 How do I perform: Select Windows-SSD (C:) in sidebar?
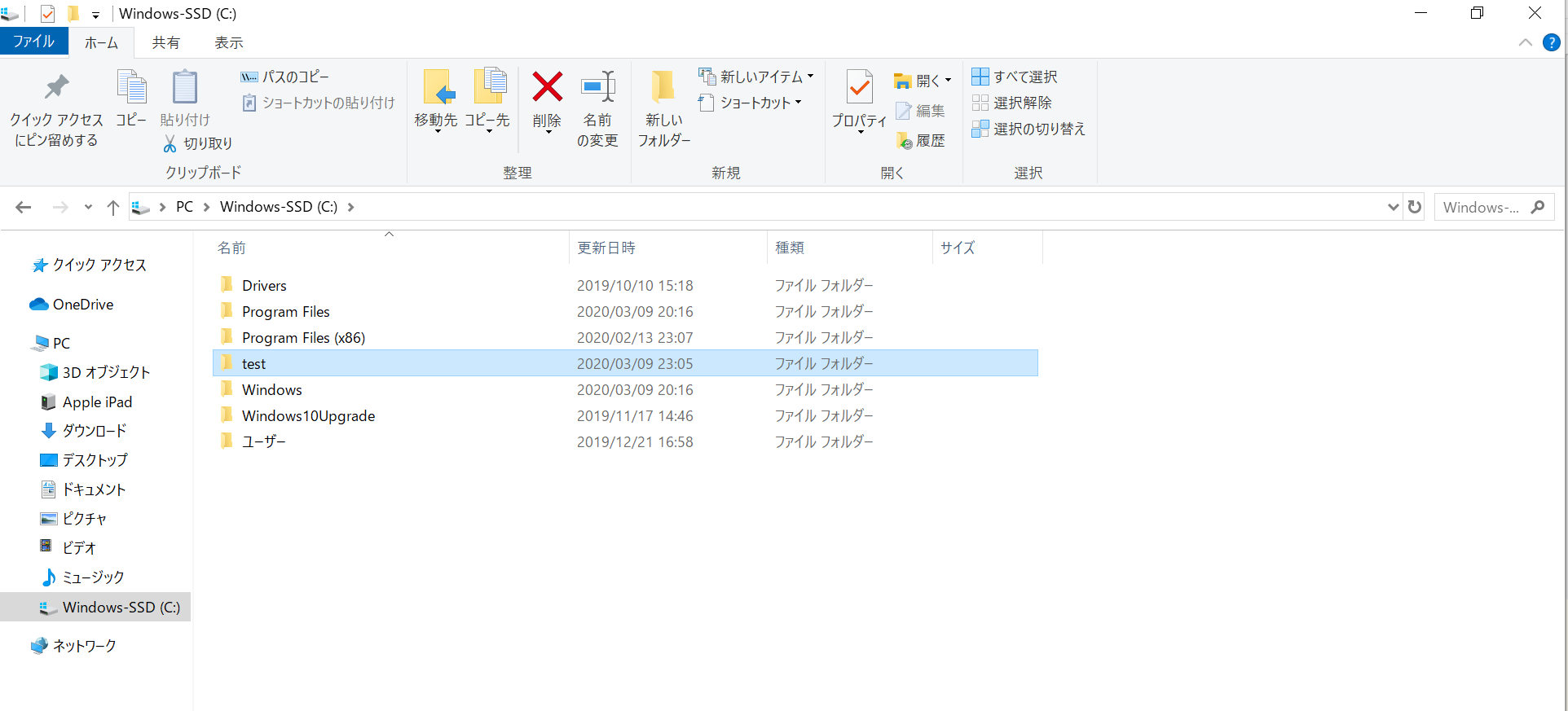click(x=95, y=607)
